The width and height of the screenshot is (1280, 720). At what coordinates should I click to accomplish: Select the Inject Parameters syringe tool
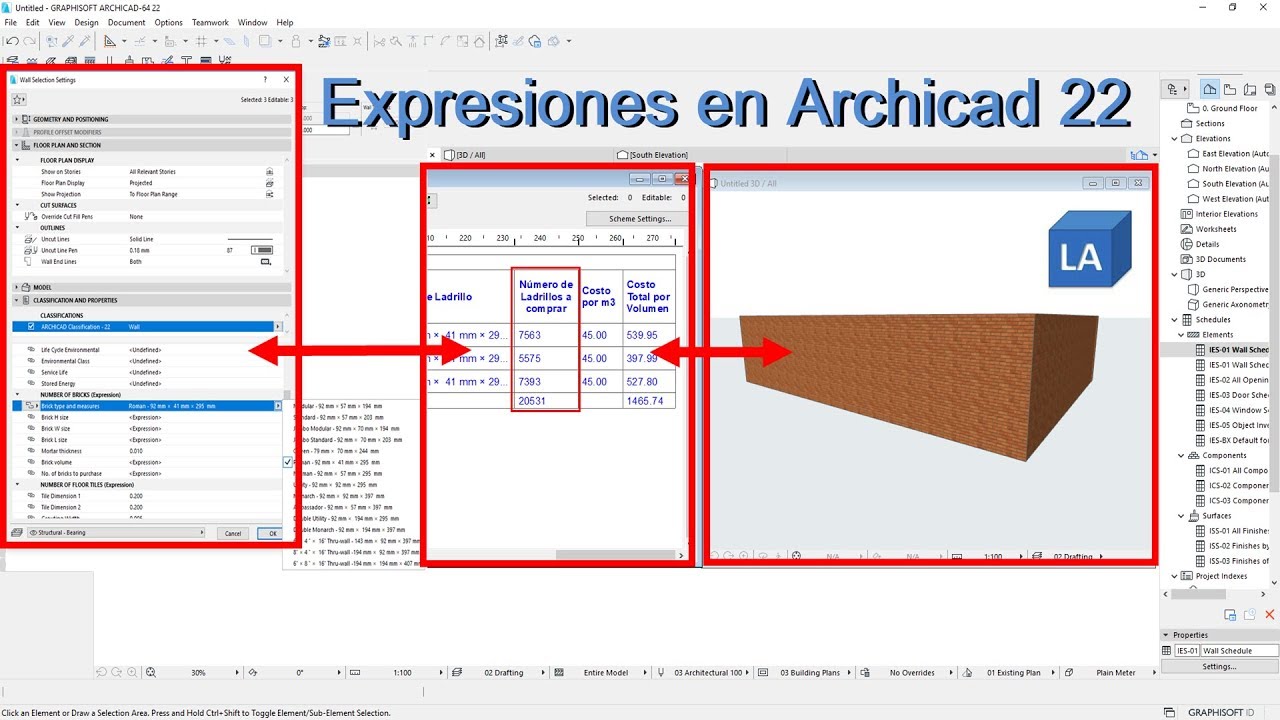pos(84,42)
